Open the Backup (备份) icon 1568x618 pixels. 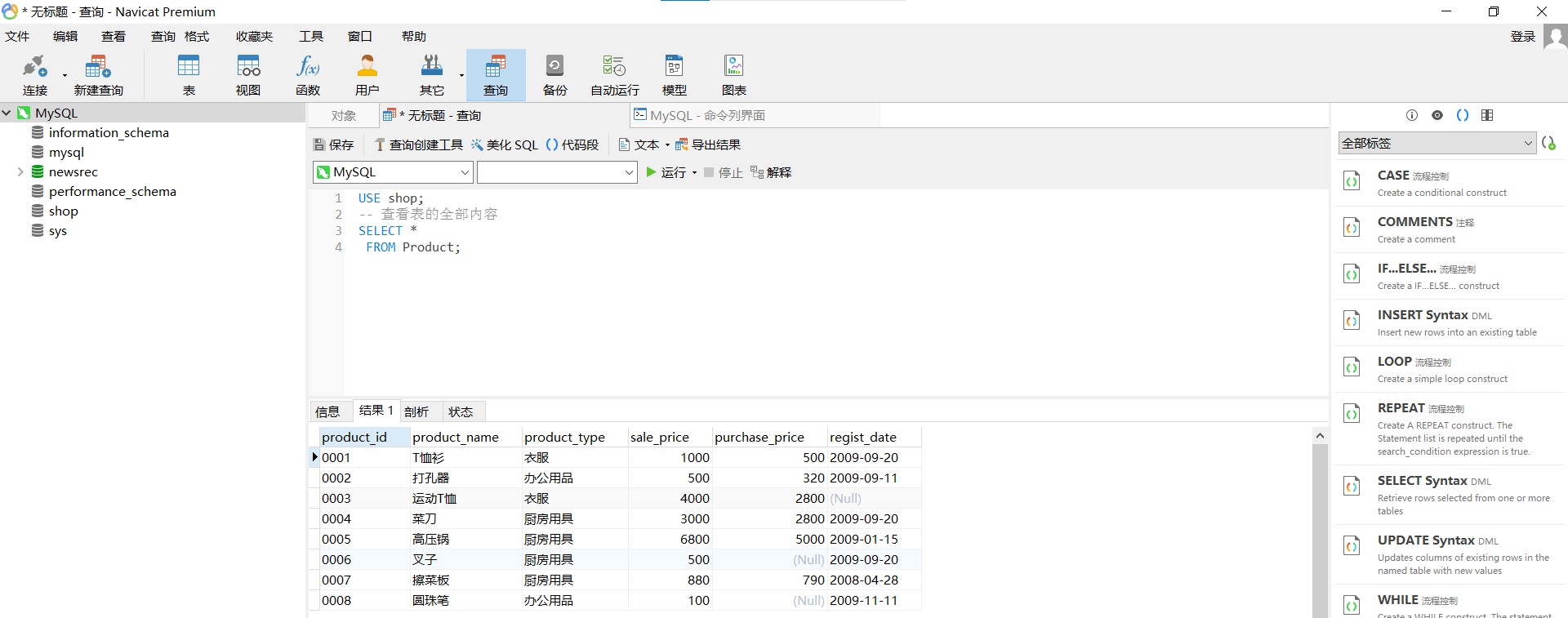click(x=555, y=74)
